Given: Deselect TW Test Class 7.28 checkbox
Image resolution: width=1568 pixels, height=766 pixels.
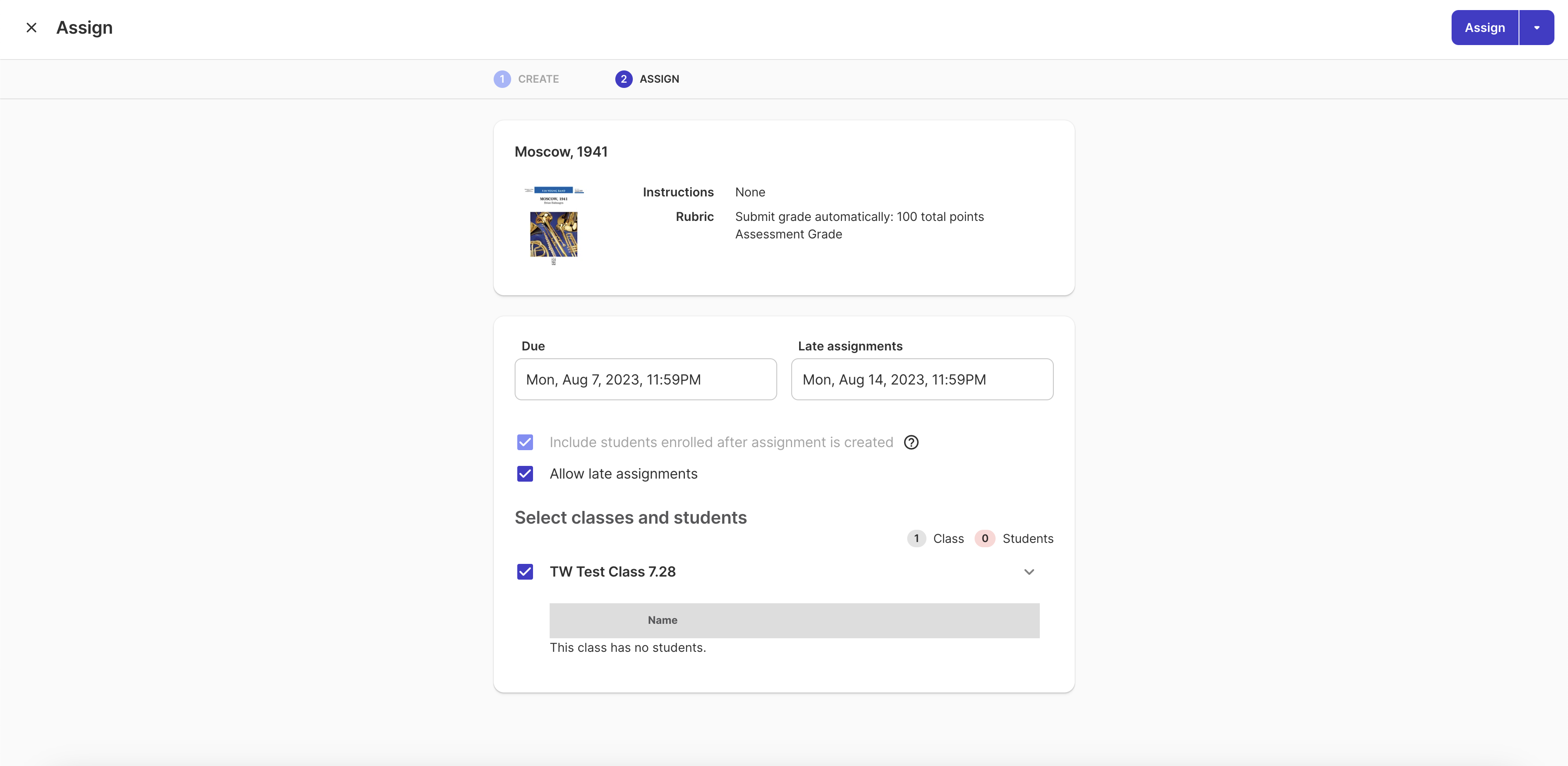Looking at the screenshot, I should 525,572.
